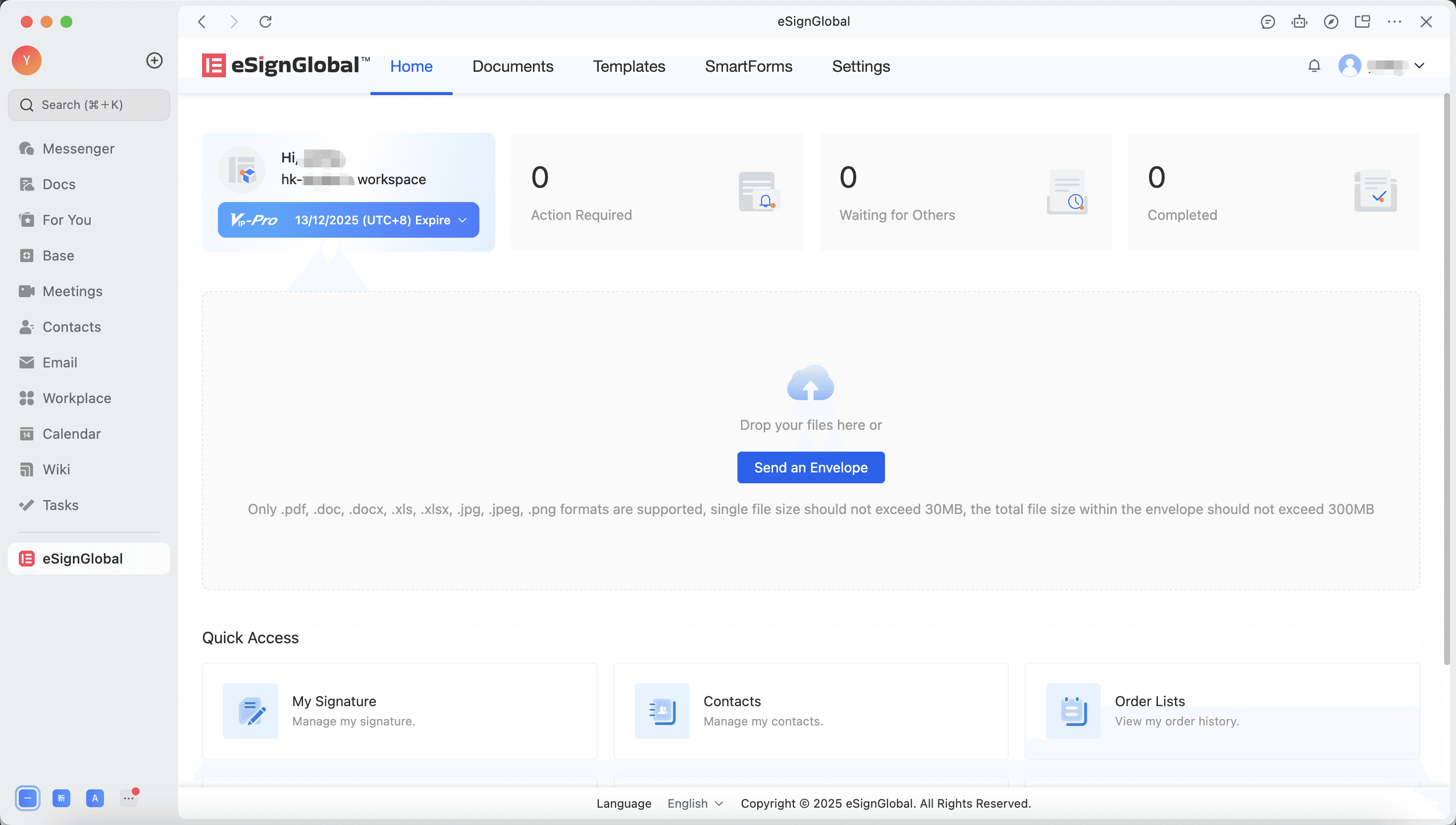The image size is (1456, 825).
Task: Click the three-dots more icon at bottom-left
Action: [129, 798]
